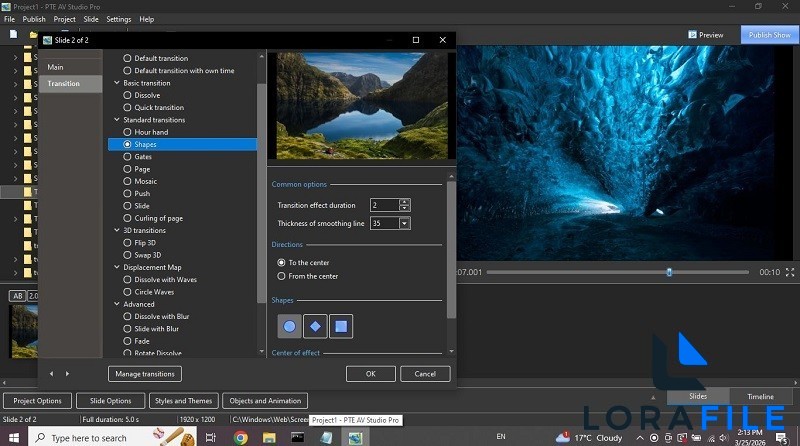The width and height of the screenshot is (800, 446).
Task: Click the volume tray icon
Action: 723,438
